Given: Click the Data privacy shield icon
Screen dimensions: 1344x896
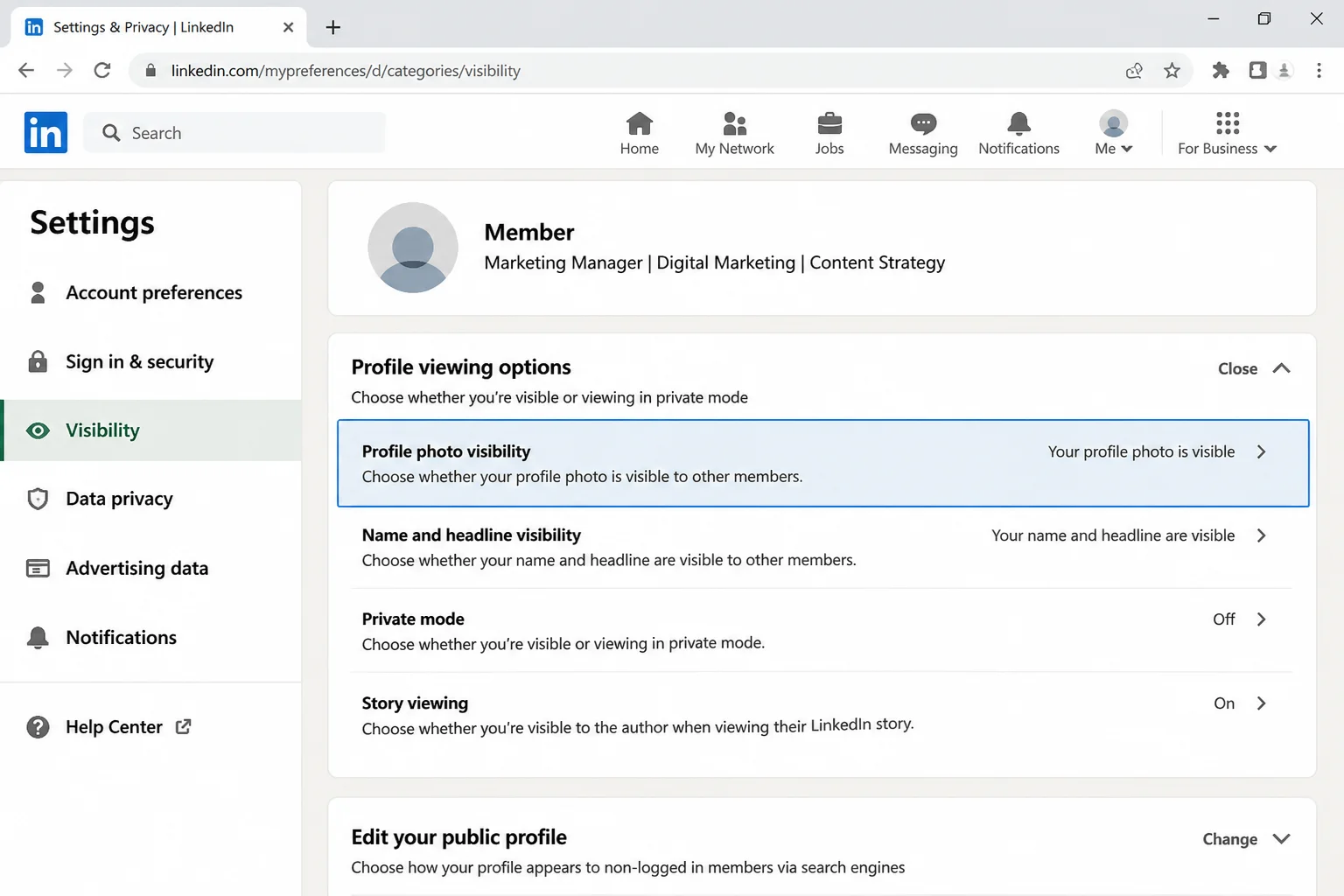Looking at the screenshot, I should tap(38, 499).
